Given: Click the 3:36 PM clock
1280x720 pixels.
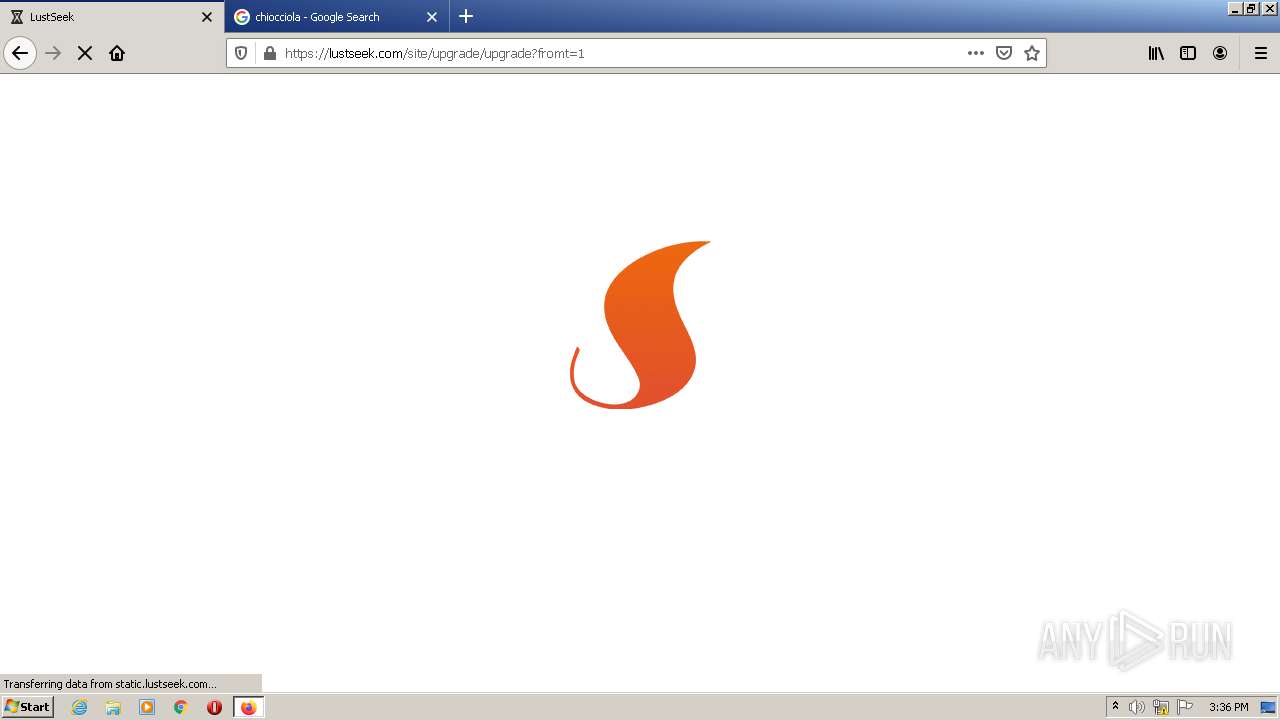Looking at the screenshot, I should pyautogui.click(x=1228, y=707).
